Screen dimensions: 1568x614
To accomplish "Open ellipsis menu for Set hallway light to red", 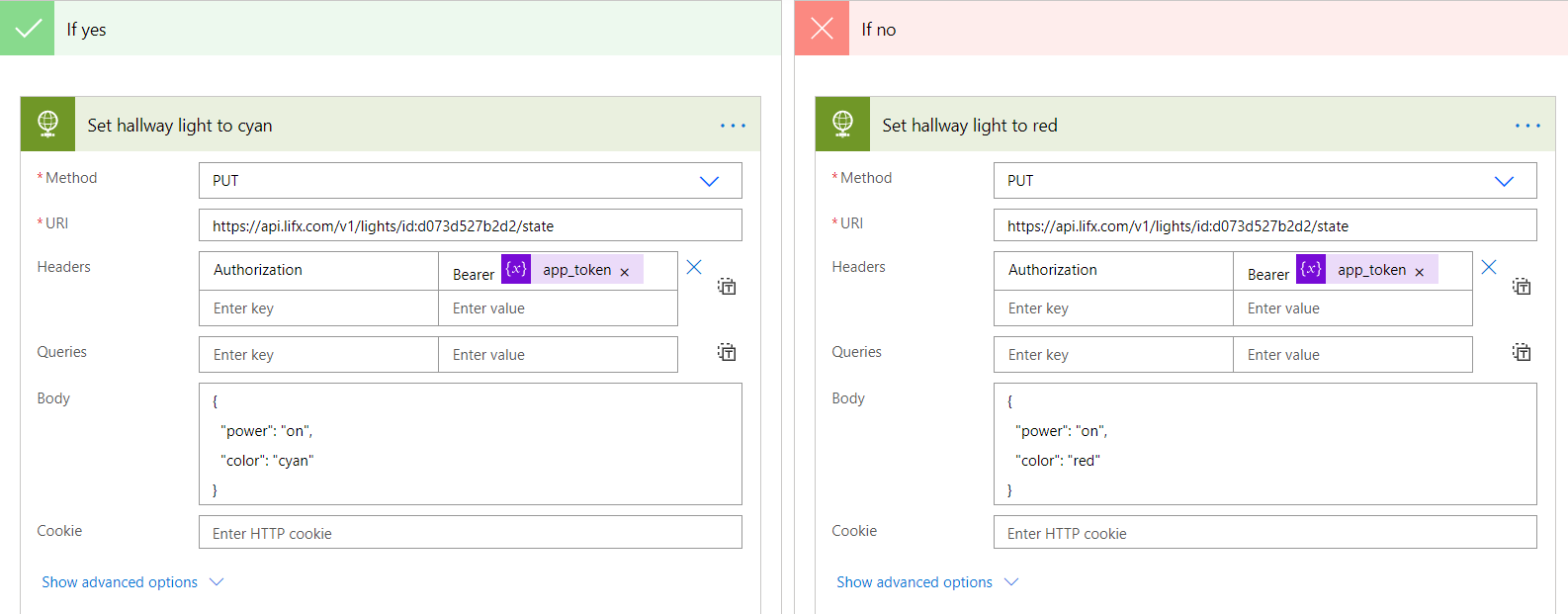I will tap(1527, 126).
